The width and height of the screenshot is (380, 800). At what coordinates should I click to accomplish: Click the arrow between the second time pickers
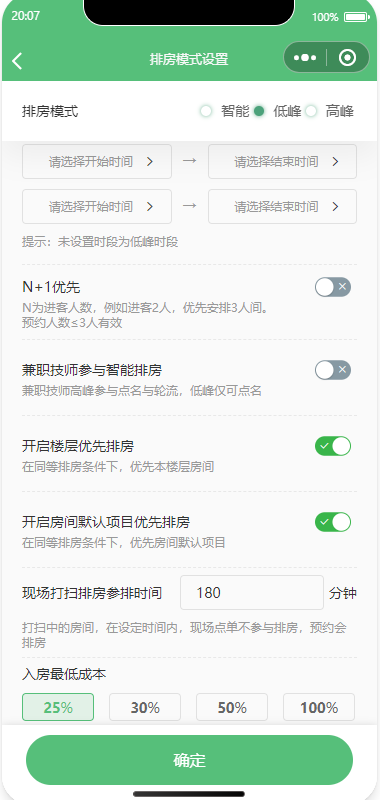[190, 206]
